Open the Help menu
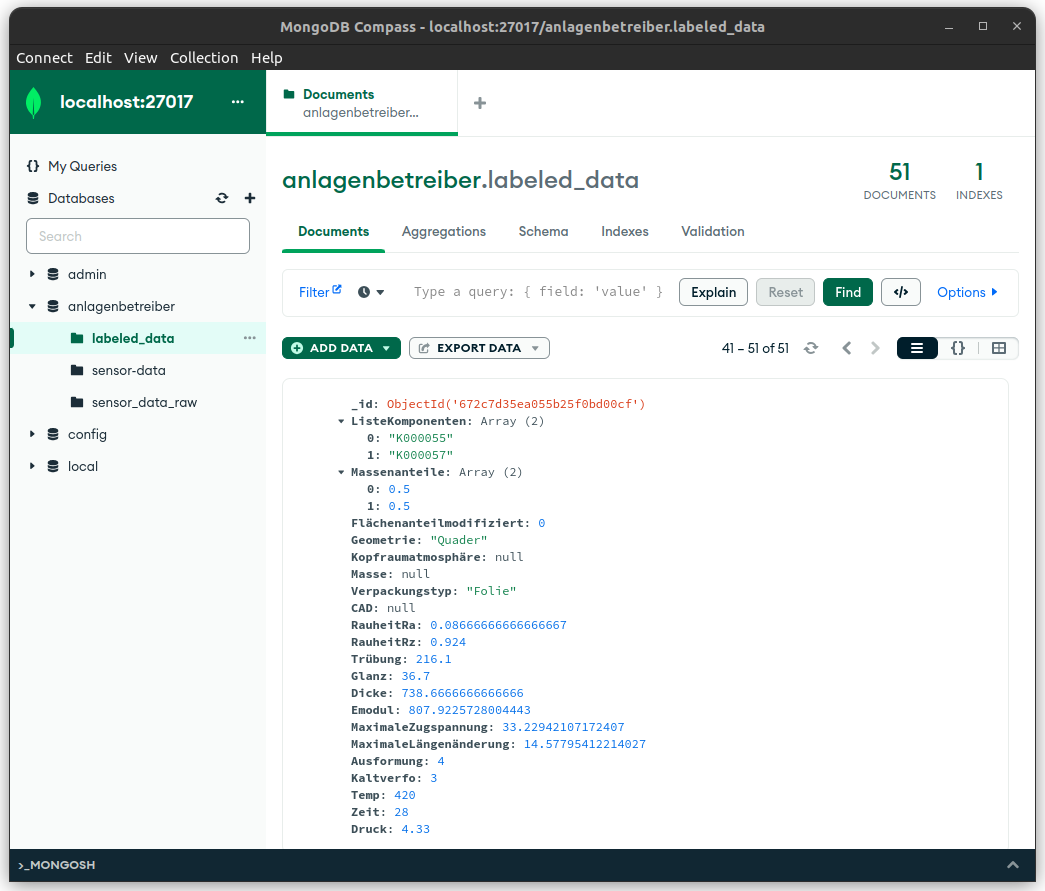Image resolution: width=1045 pixels, height=891 pixels. coord(267,58)
